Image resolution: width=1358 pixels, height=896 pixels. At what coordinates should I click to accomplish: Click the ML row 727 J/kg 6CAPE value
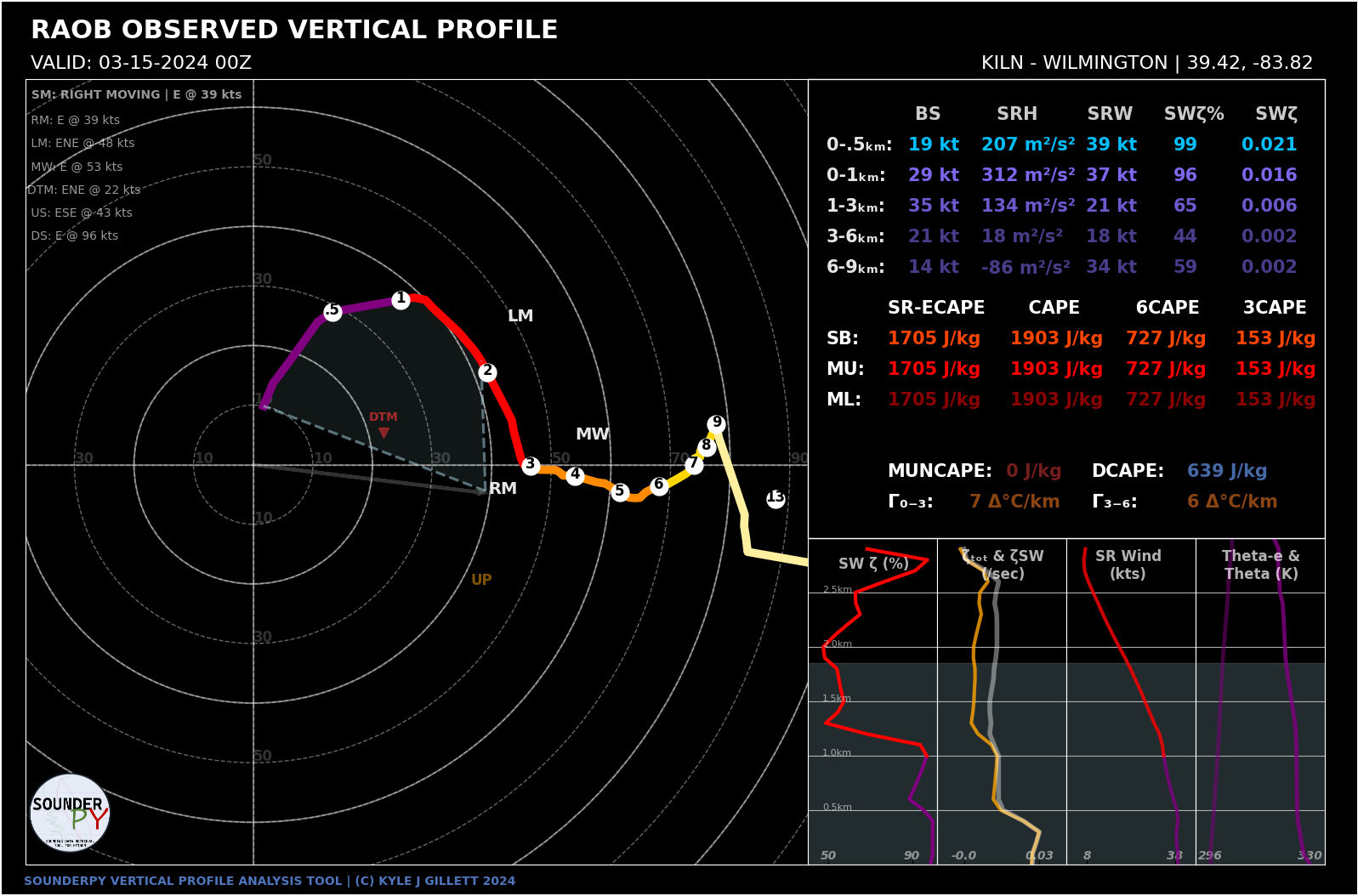(x=1166, y=400)
